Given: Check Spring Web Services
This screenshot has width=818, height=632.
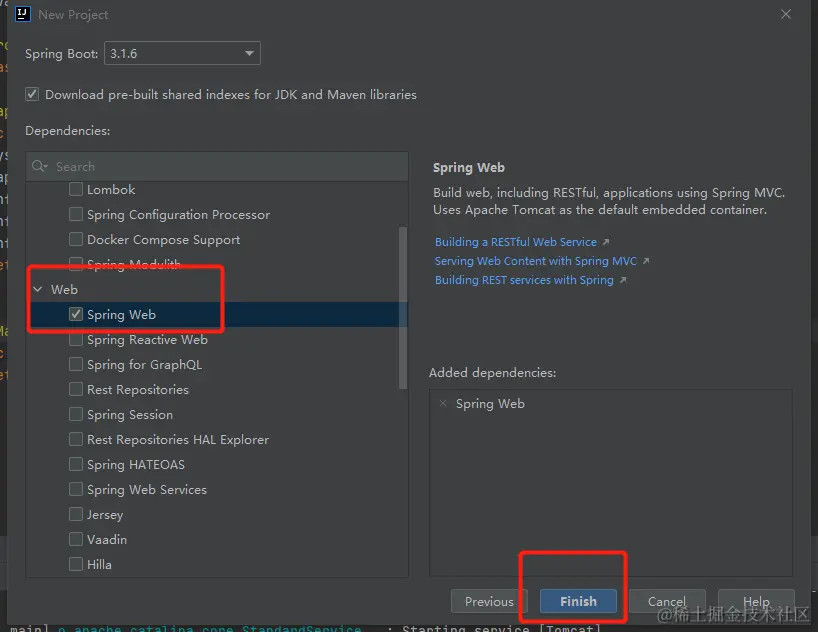Looking at the screenshot, I should (x=76, y=490).
